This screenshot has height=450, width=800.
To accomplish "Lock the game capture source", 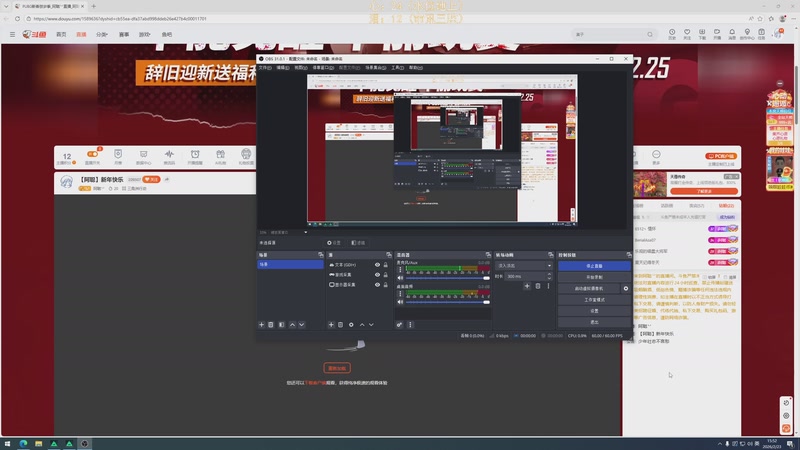I will click(x=385, y=274).
